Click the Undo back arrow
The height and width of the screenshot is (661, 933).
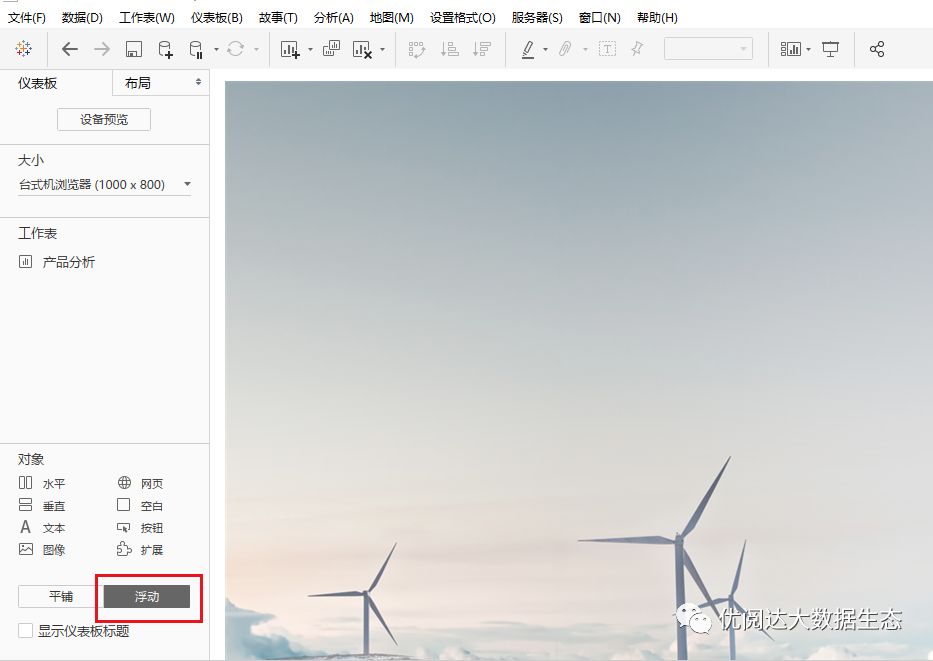coord(70,49)
